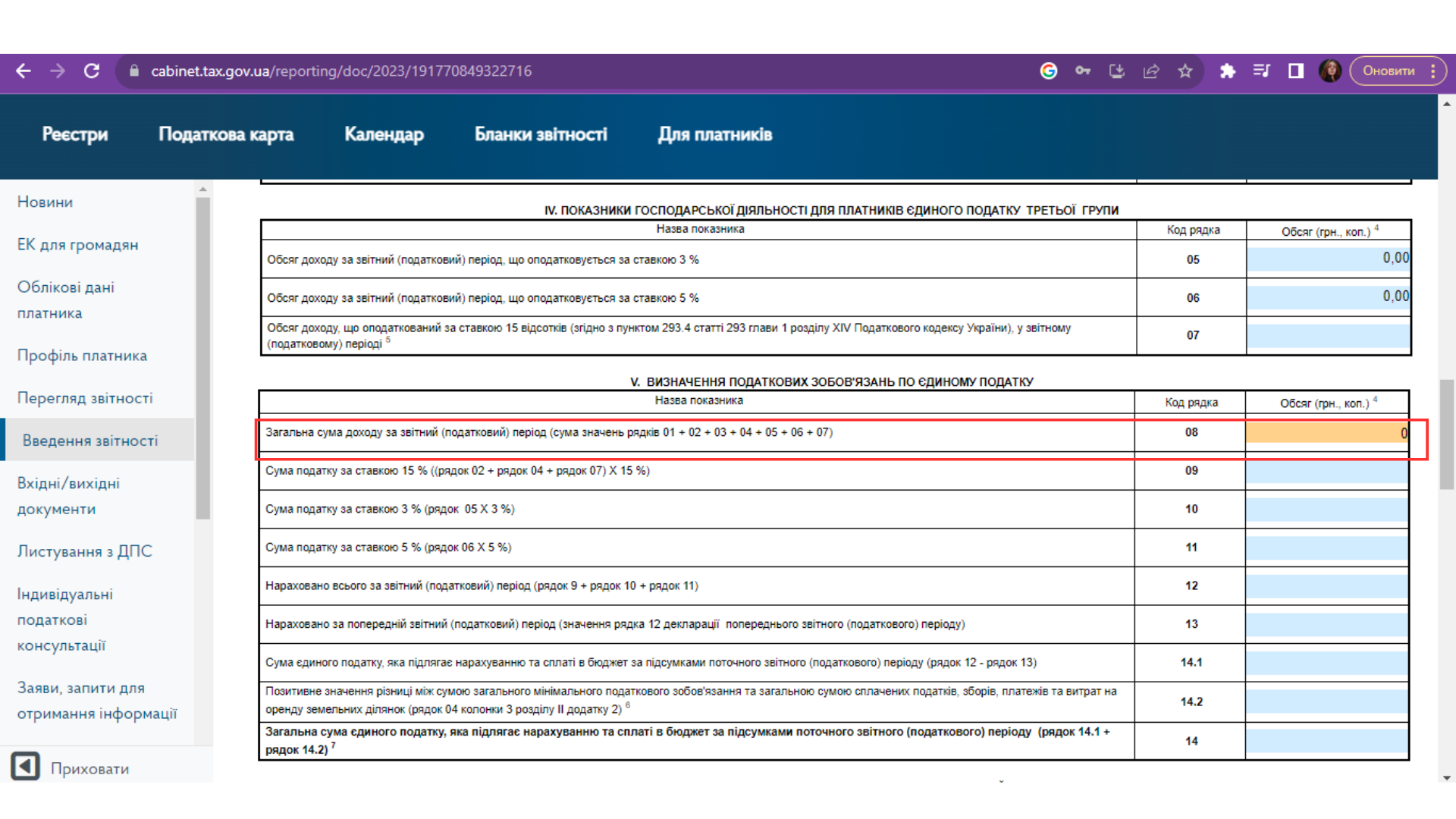Toggle the browser side panel icon
The width and height of the screenshot is (1456, 819).
click(1296, 71)
